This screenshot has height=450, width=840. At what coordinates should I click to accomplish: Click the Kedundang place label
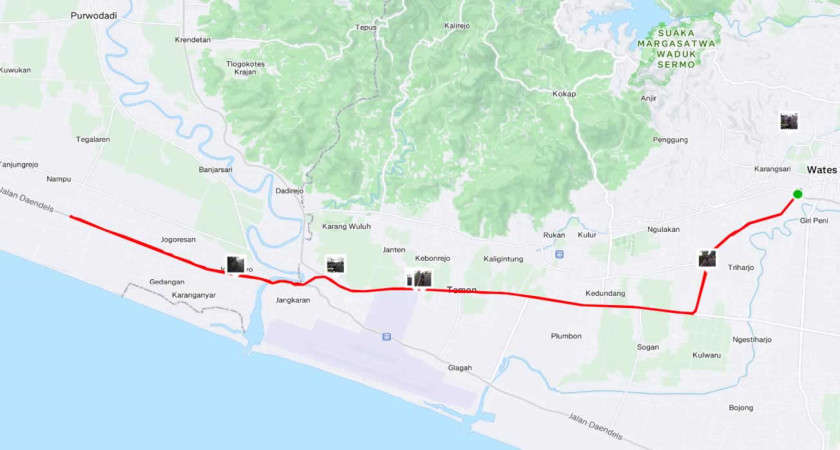point(605,294)
